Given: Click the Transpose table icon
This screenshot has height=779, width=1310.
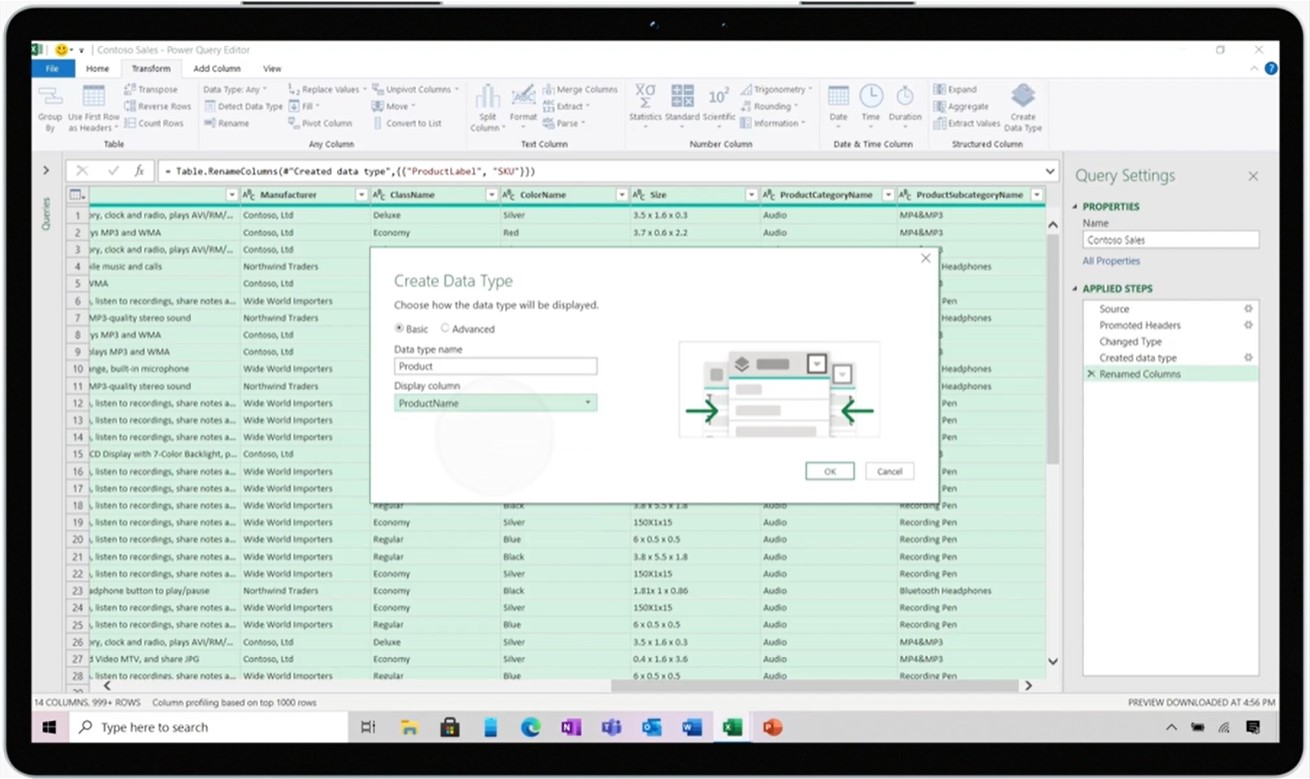Looking at the screenshot, I should point(131,89).
